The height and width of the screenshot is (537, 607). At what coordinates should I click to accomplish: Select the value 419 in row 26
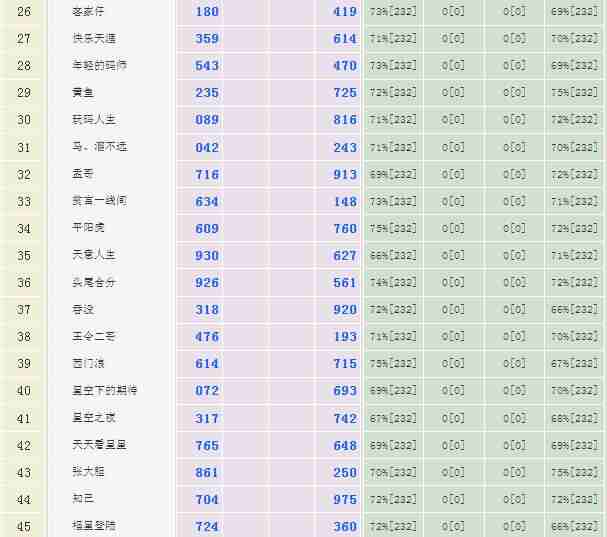click(x=344, y=12)
